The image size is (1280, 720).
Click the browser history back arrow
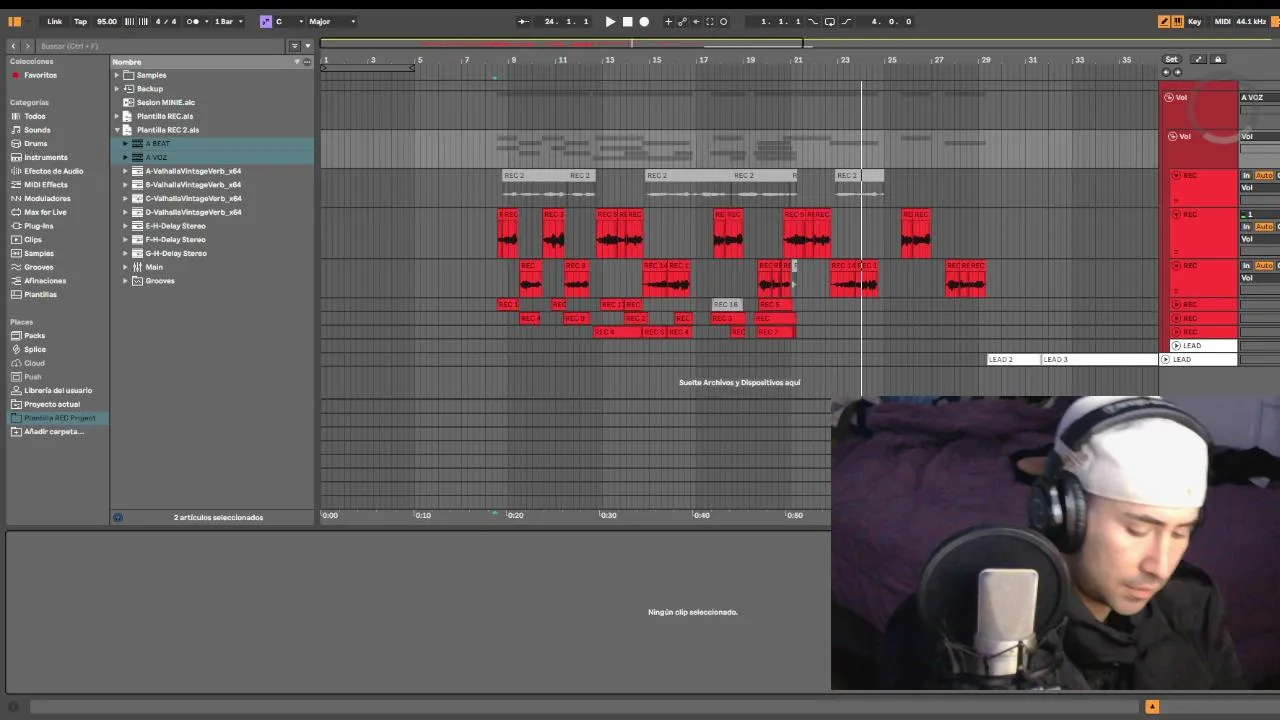pos(14,46)
